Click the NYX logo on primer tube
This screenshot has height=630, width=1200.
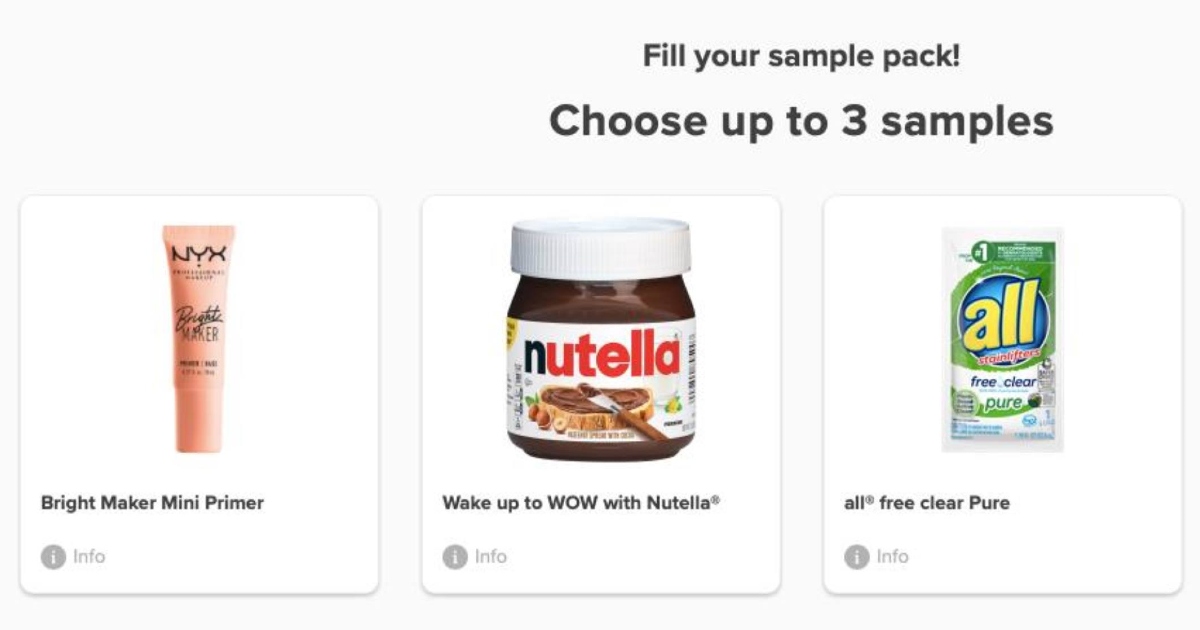point(199,254)
